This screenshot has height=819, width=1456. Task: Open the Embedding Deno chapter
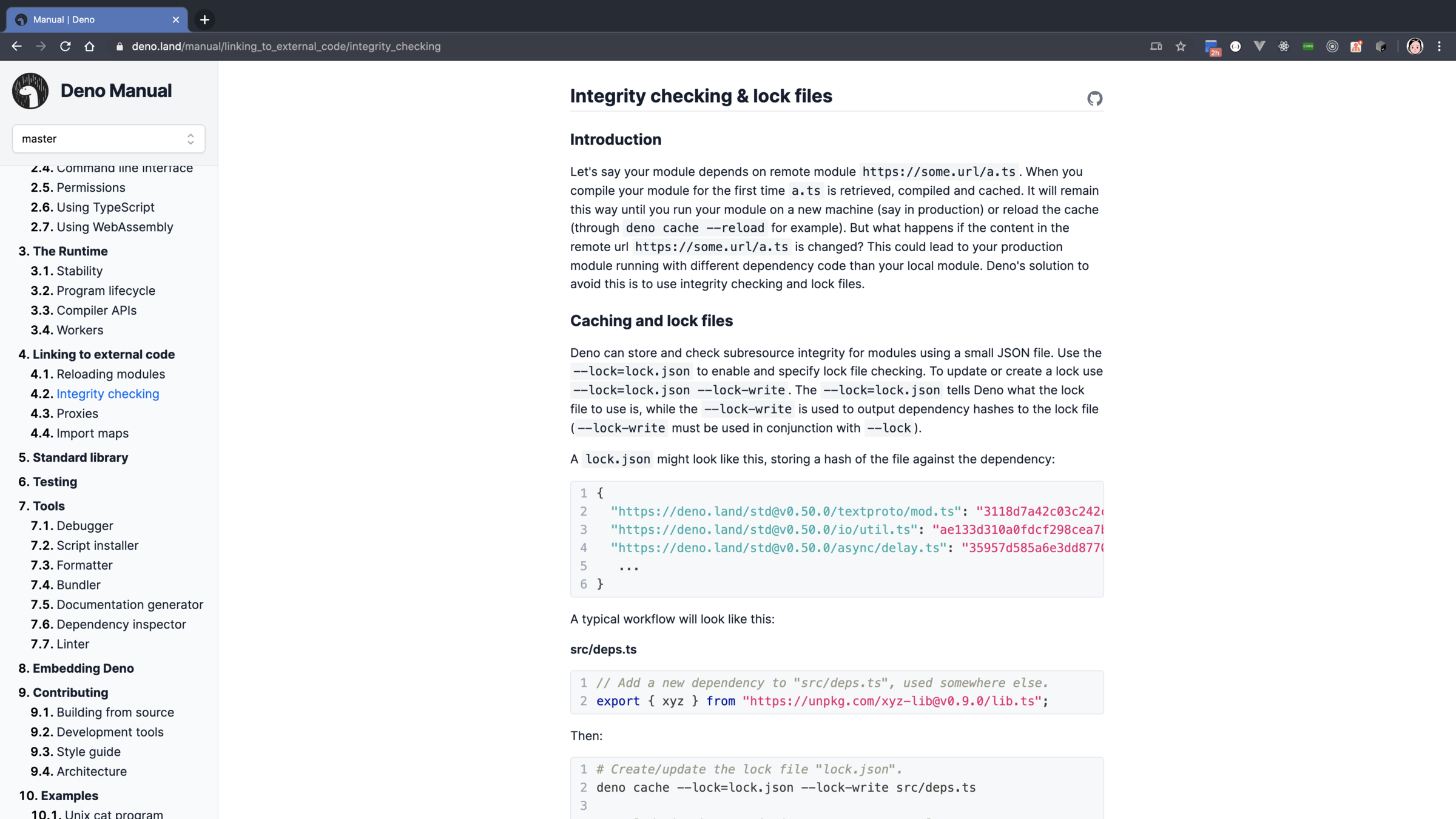[83, 668]
